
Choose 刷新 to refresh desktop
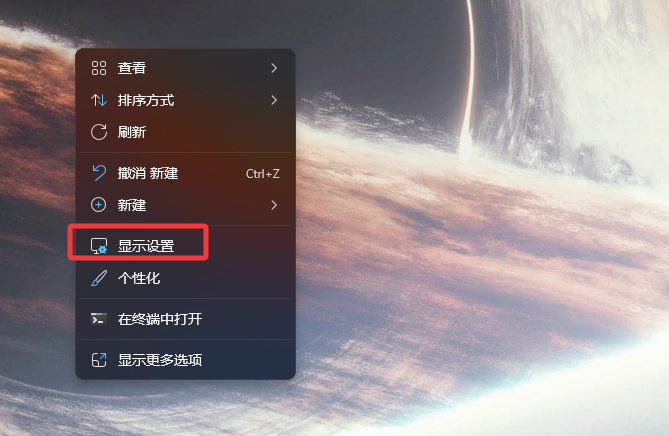(x=185, y=132)
